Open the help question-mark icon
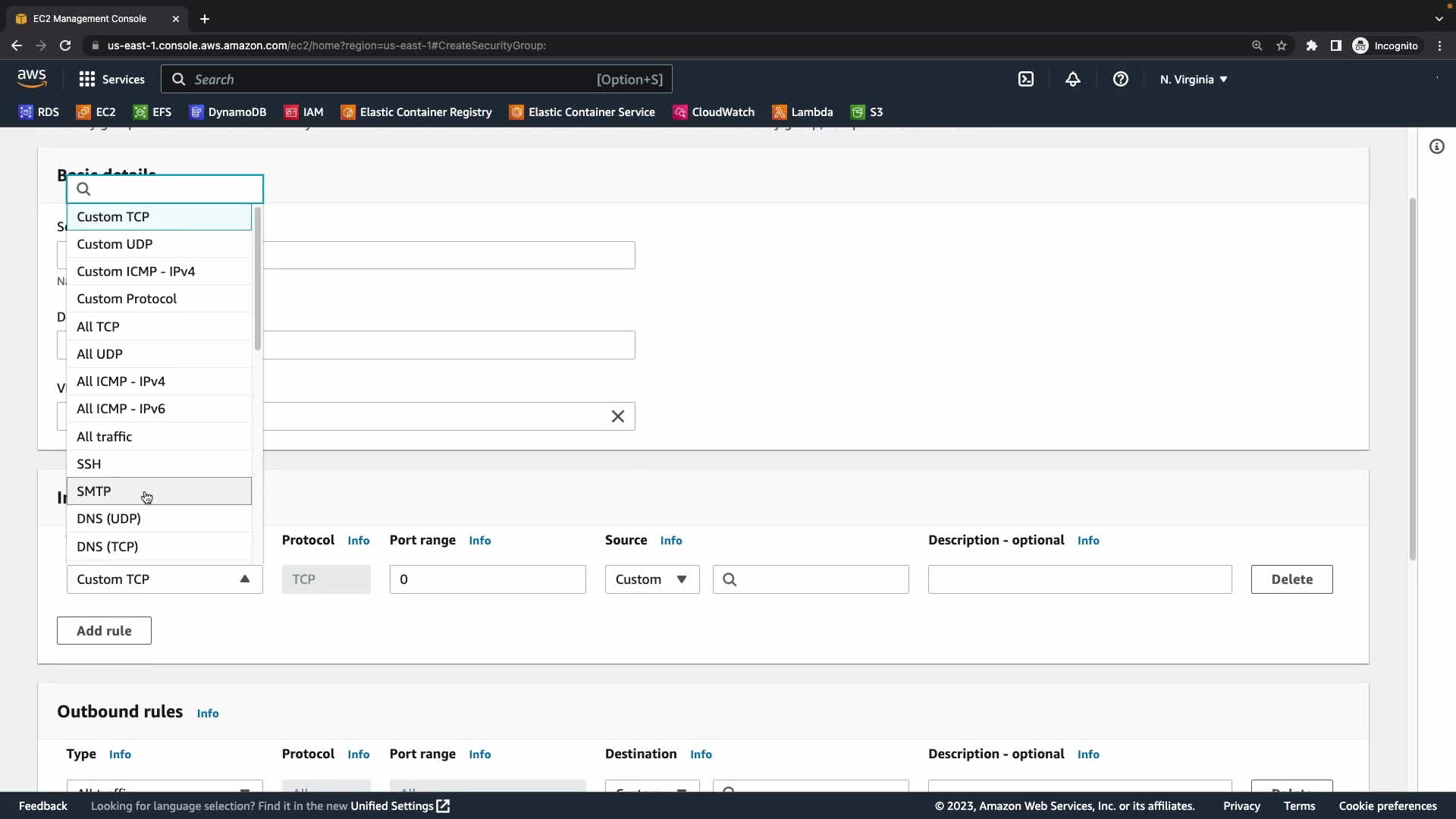Viewport: 1456px width, 819px height. point(1120,80)
